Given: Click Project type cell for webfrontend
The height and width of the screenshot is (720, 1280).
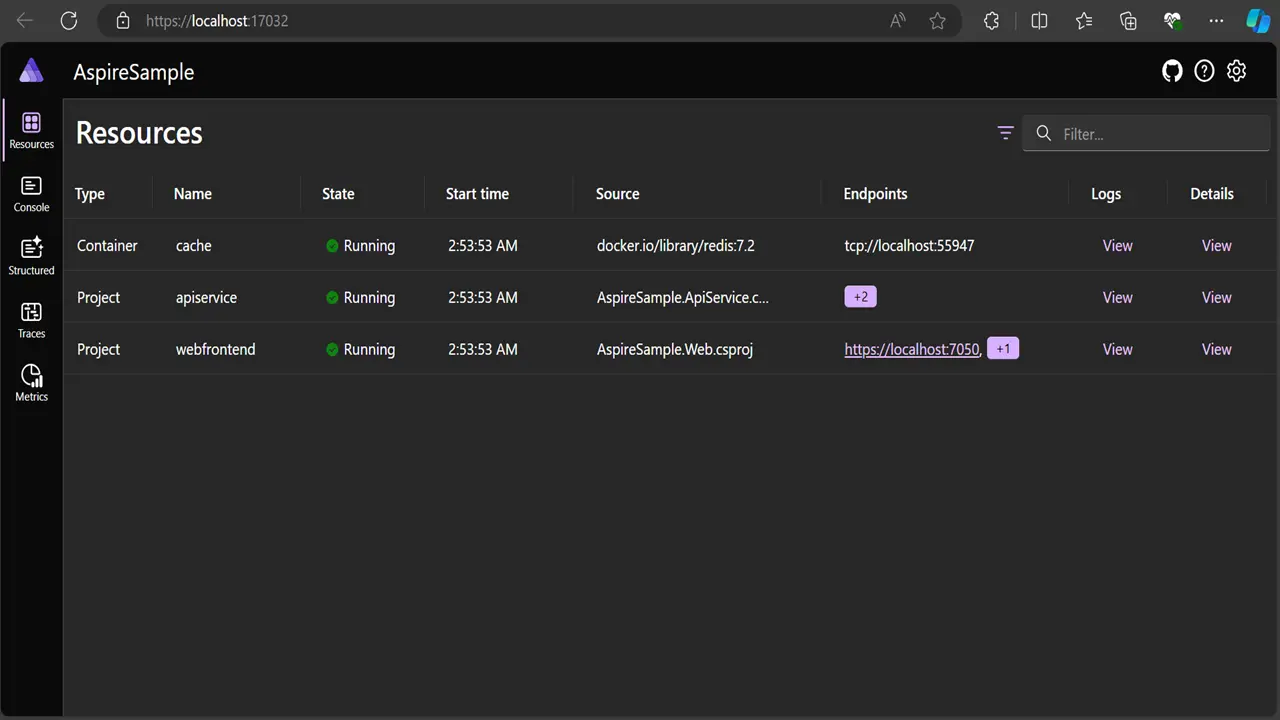Looking at the screenshot, I should tap(98, 349).
